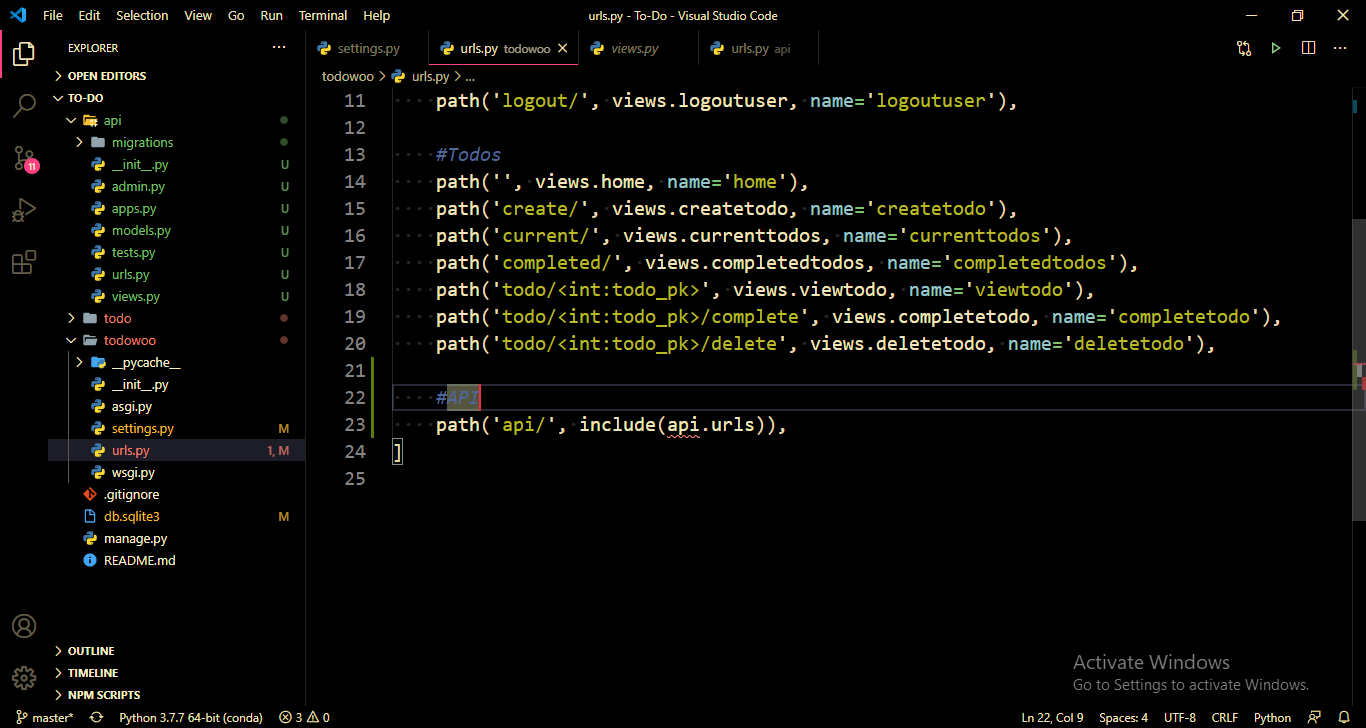Close the urls.py todowoo tab
This screenshot has width=1366, height=728.
(563, 48)
